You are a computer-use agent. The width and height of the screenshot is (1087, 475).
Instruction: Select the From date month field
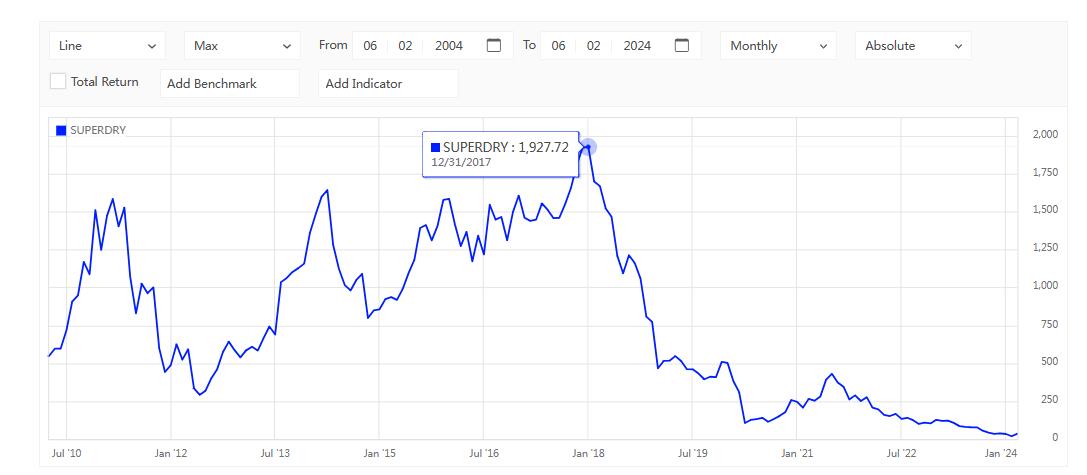pyautogui.click(x=370, y=46)
